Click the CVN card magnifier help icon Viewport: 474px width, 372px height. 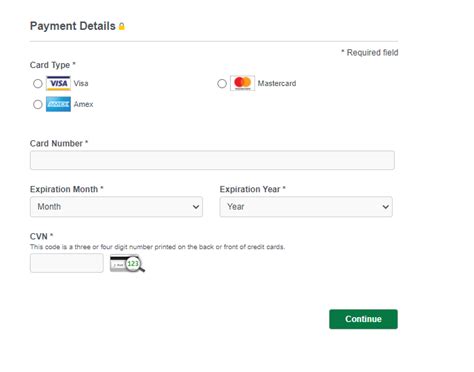(x=127, y=263)
